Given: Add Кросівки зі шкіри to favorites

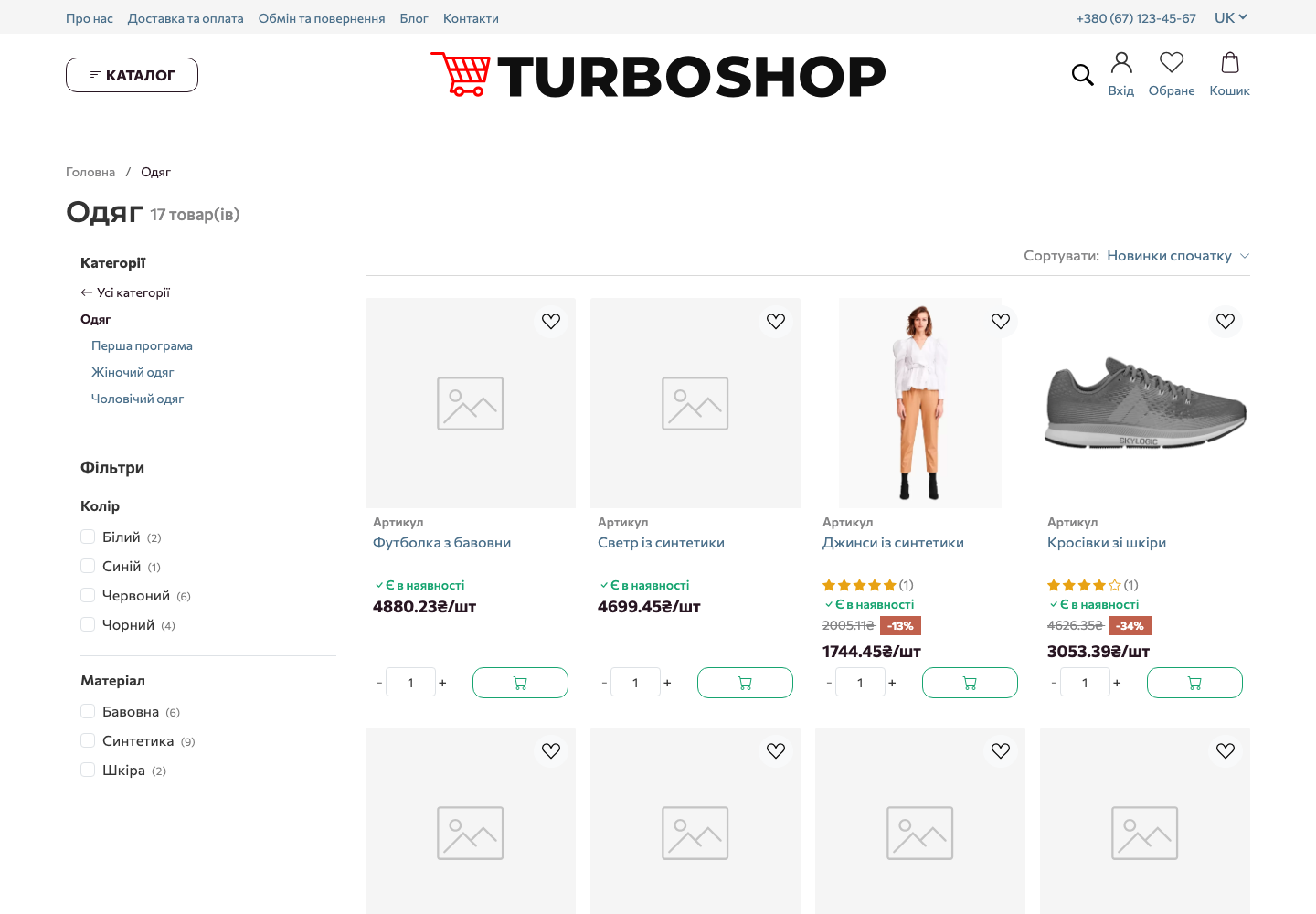Looking at the screenshot, I should [x=1226, y=321].
